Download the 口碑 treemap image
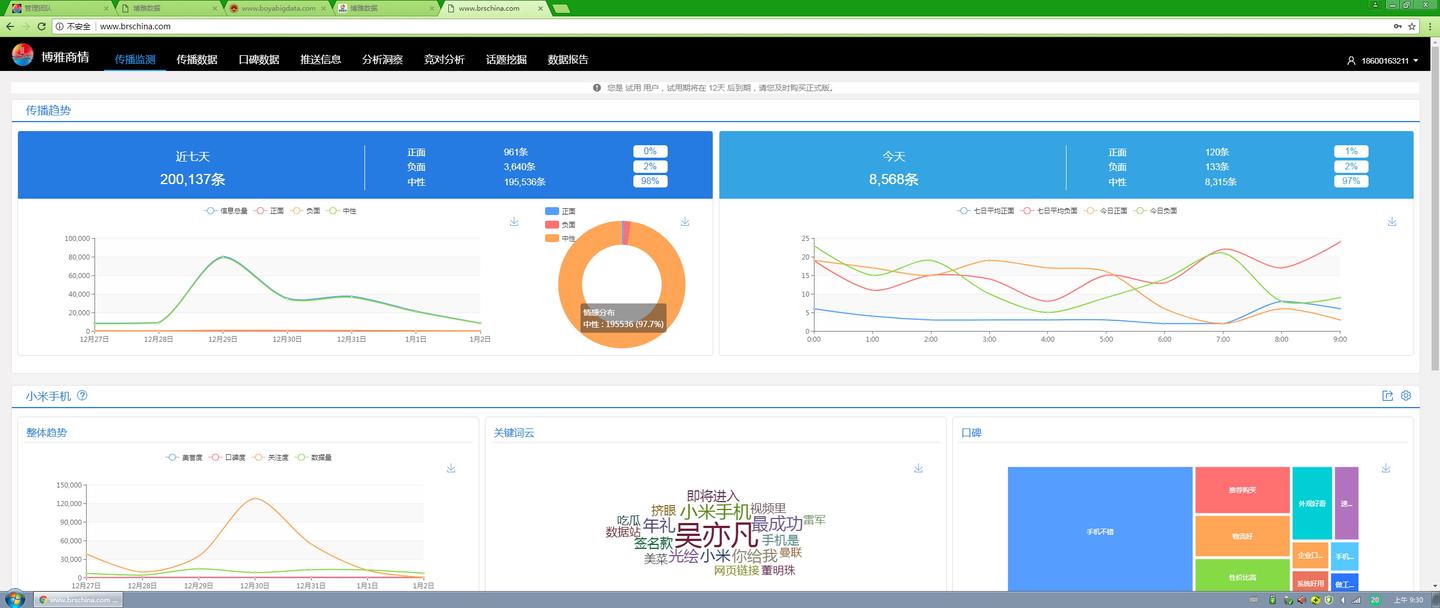Viewport: 1440px width, 608px height. 1385,468
